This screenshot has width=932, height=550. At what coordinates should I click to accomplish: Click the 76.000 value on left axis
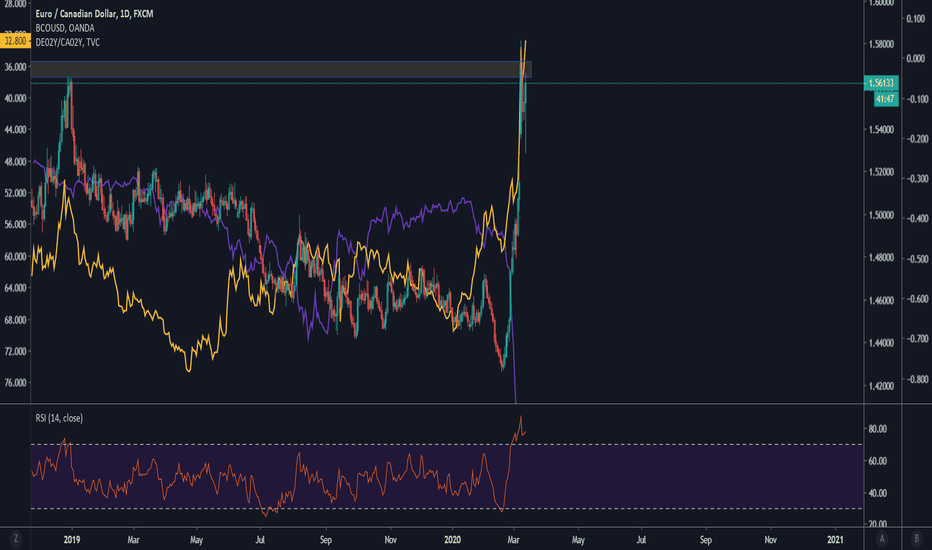[x=15, y=383]
